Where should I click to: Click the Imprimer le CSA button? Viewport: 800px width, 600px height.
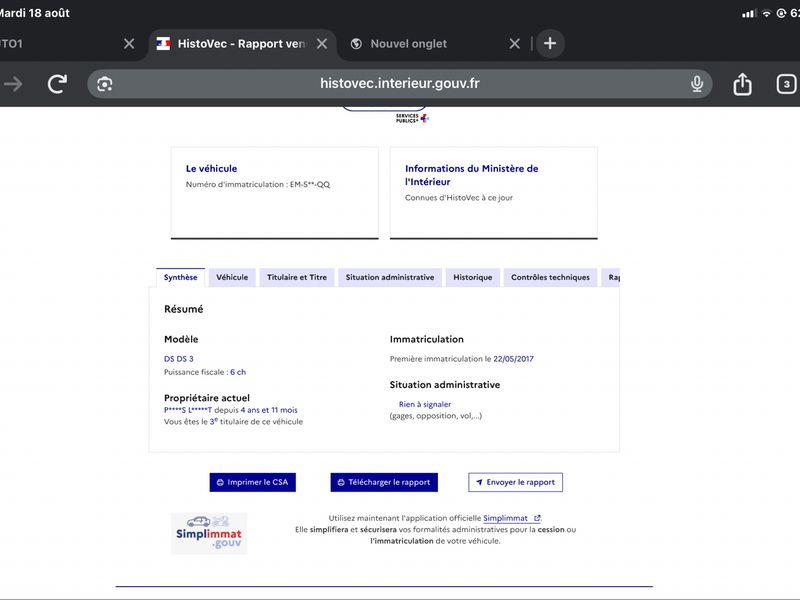click(x=253, y=482)
